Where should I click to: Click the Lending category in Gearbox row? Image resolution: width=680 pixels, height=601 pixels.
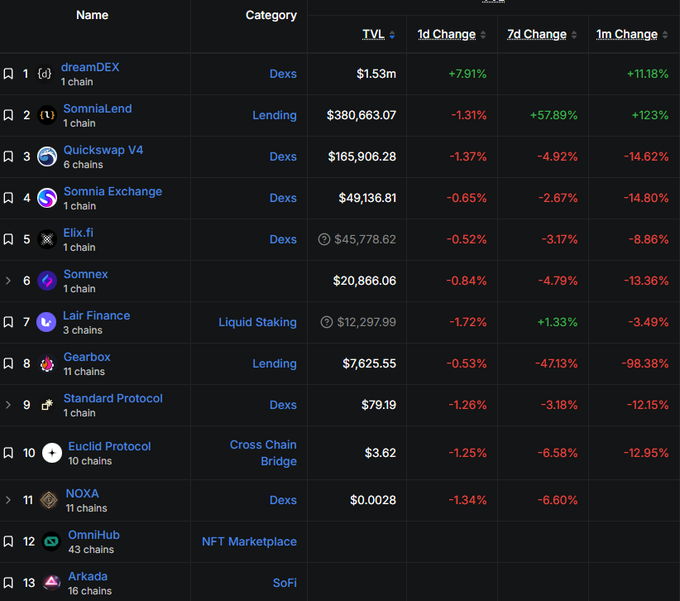pos(275,364)
